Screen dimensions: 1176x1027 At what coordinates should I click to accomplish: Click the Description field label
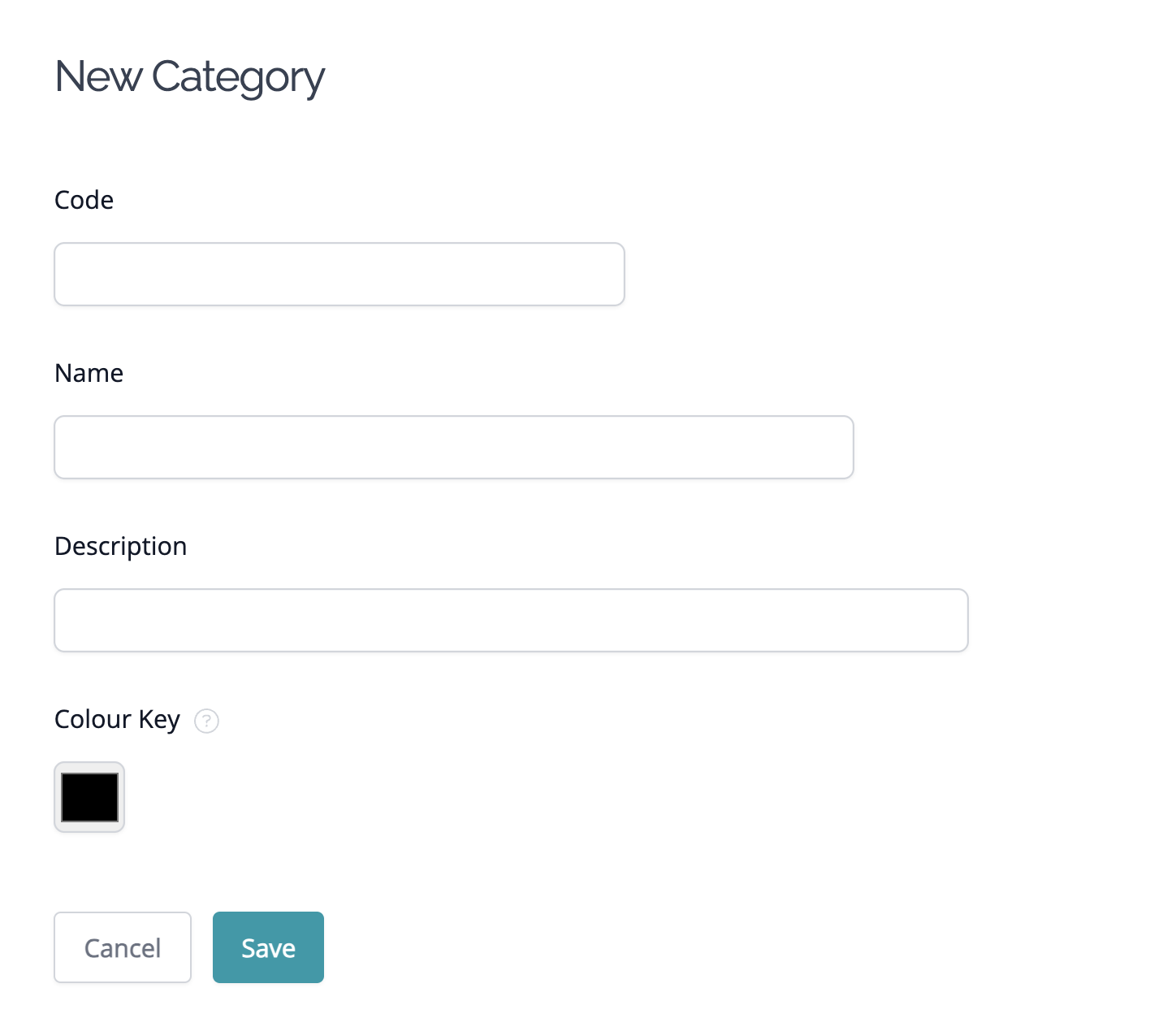click(120, 547)
